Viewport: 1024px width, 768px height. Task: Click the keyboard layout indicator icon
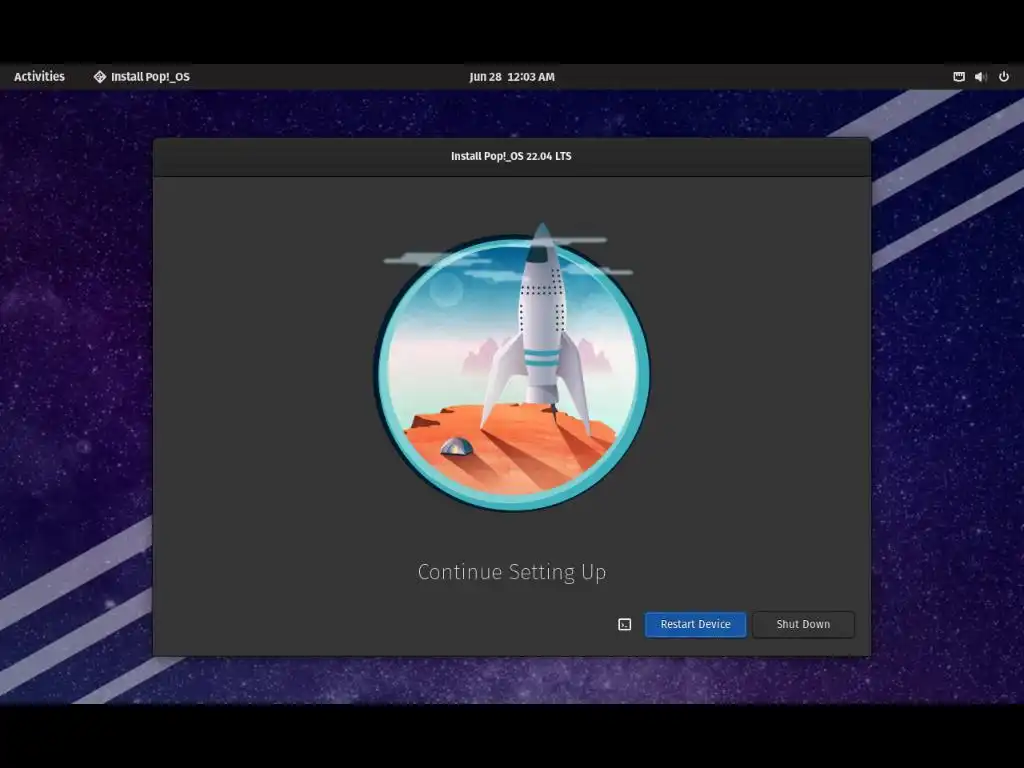click(959, 76)
